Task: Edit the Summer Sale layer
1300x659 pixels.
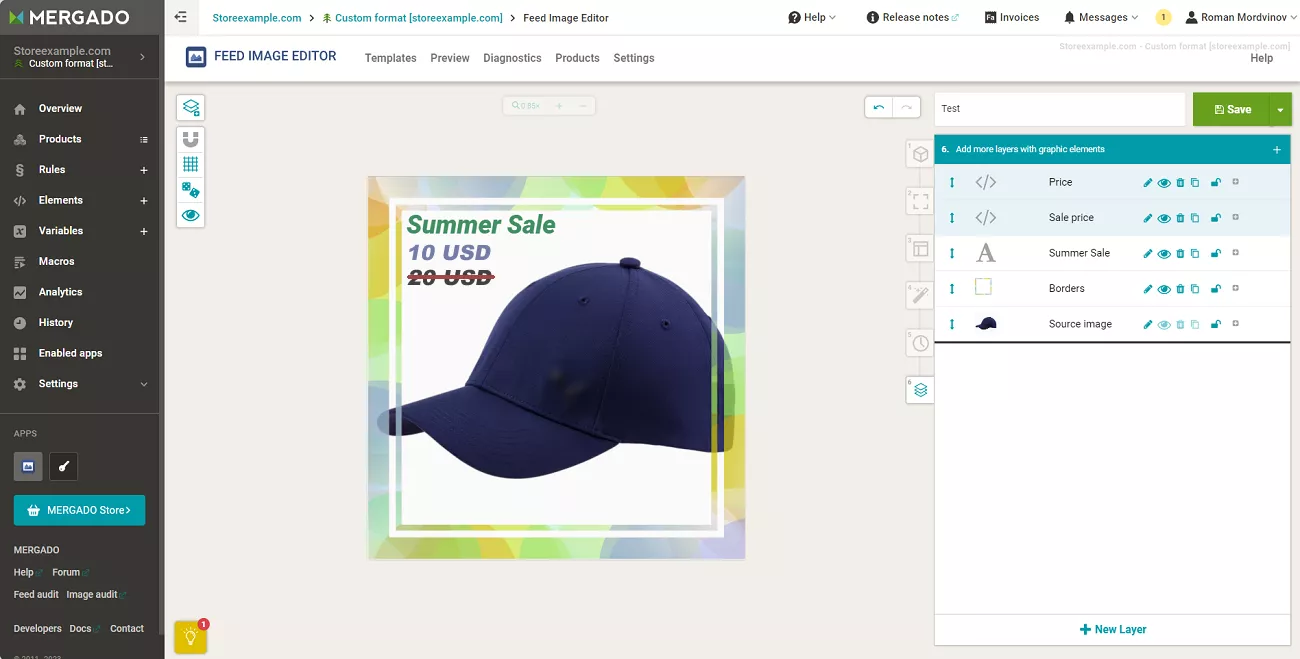Action: (1148, 254)
